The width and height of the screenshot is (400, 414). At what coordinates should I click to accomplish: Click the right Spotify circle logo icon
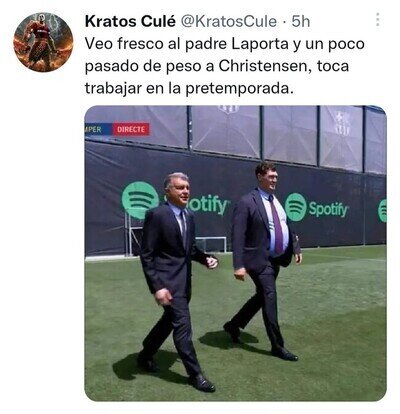click(x=296, y=207)
